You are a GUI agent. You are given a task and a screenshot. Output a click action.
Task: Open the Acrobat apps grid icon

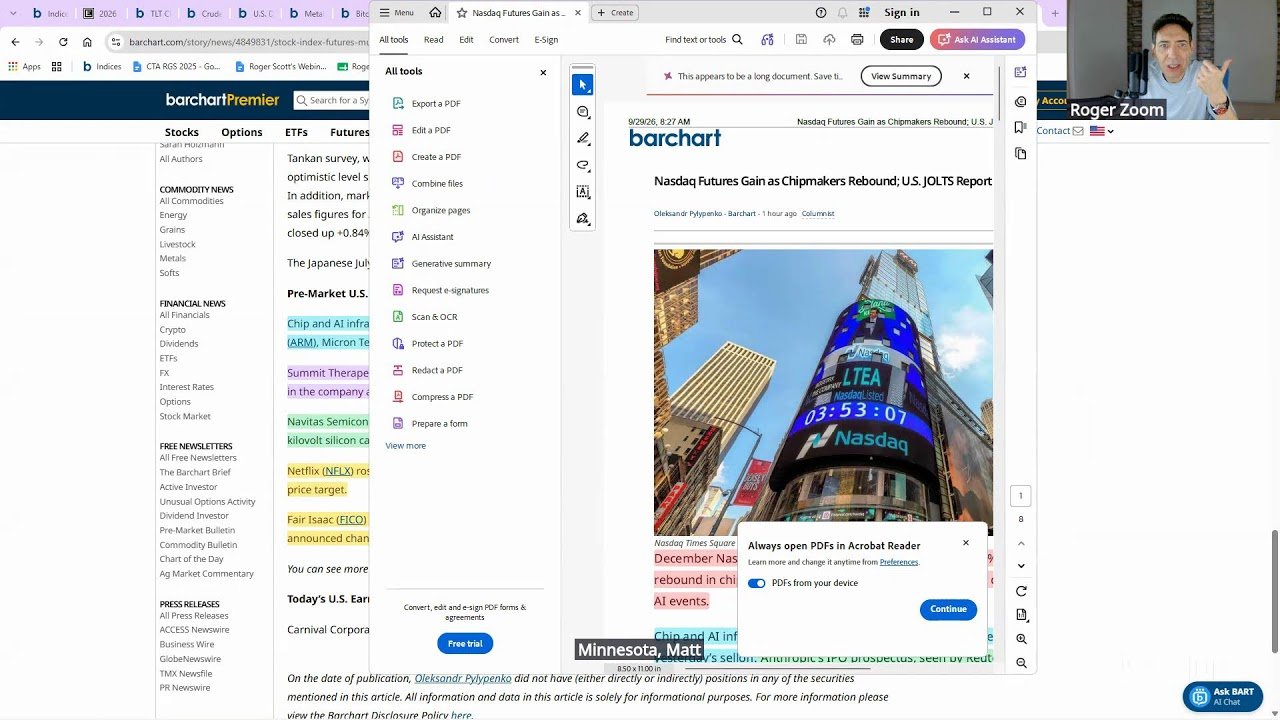pyautogui.click(x=864, y=12)
